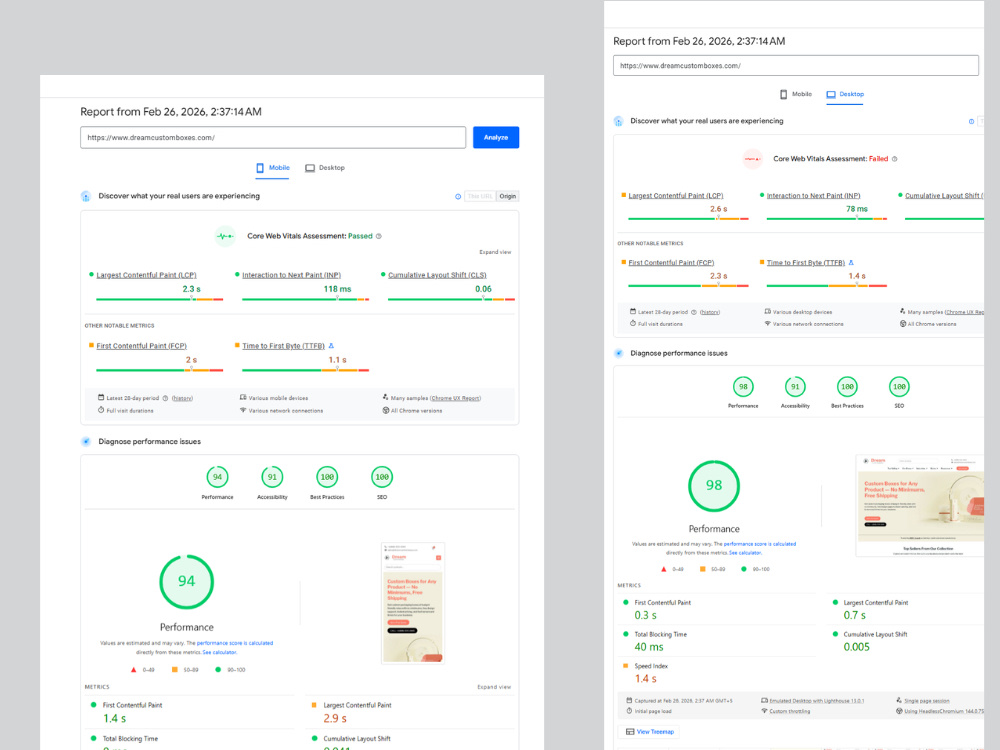The width and height of the screenshot is (1000, 750).
Task: Click INP distribution bar at 118 ms
Action: [305, 298]
